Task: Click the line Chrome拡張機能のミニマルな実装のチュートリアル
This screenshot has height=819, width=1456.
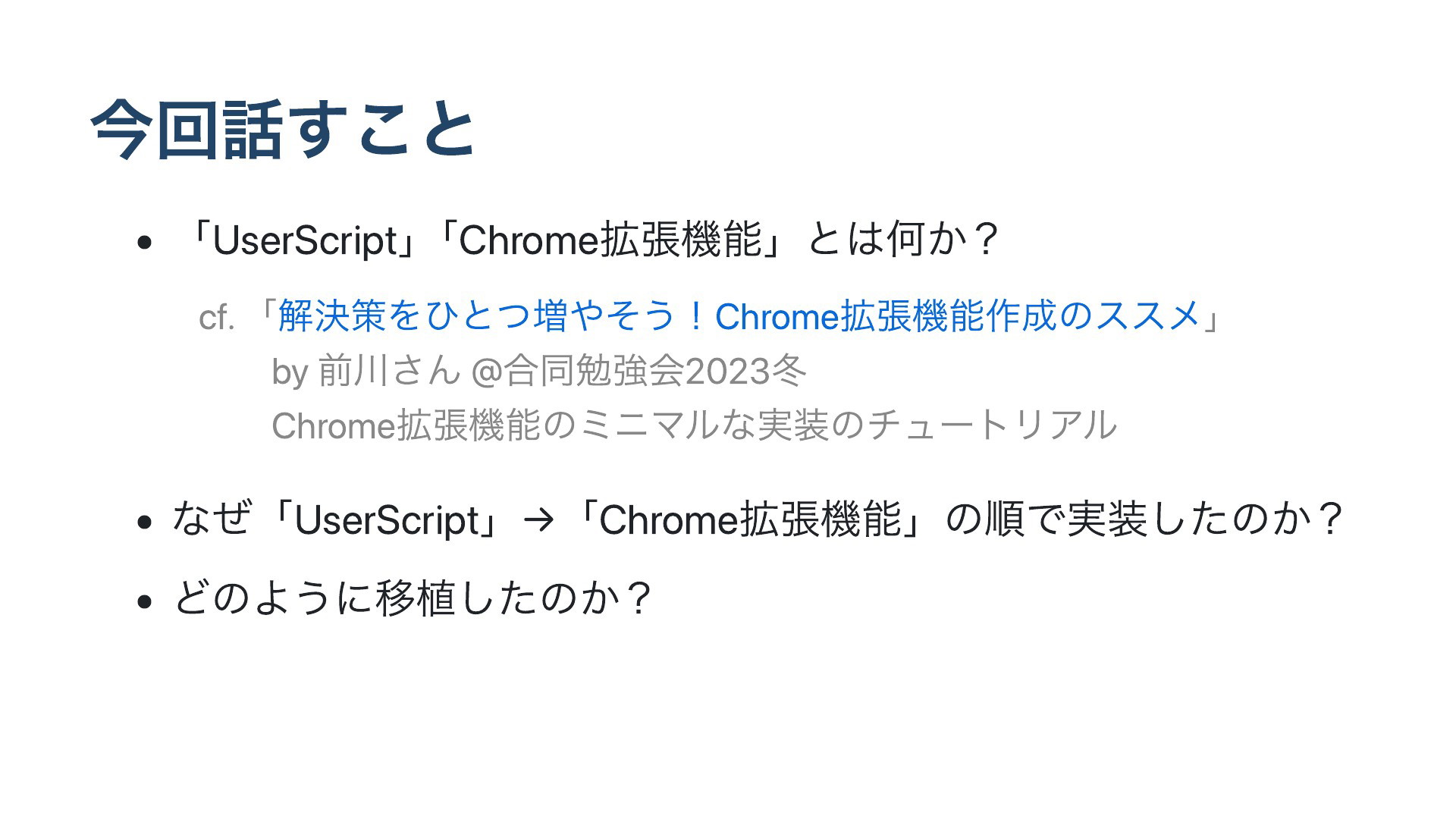Action: click(x=694, y=425)
